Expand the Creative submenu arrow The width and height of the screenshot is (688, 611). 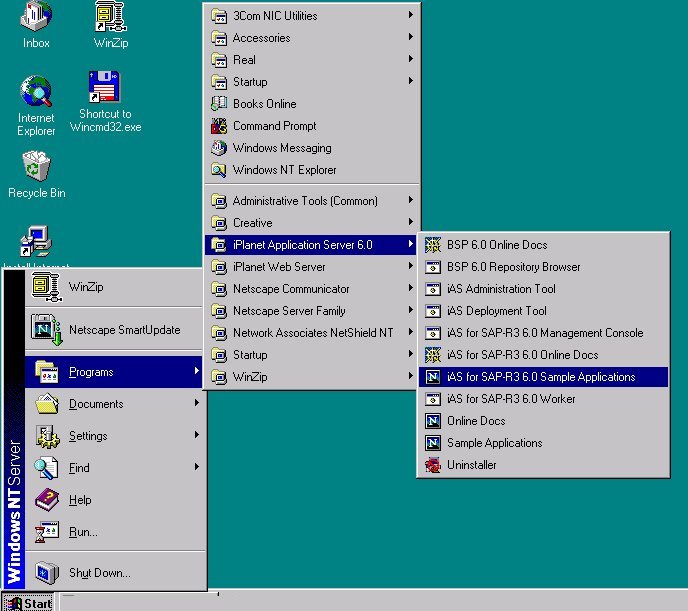tap(411, 222)
